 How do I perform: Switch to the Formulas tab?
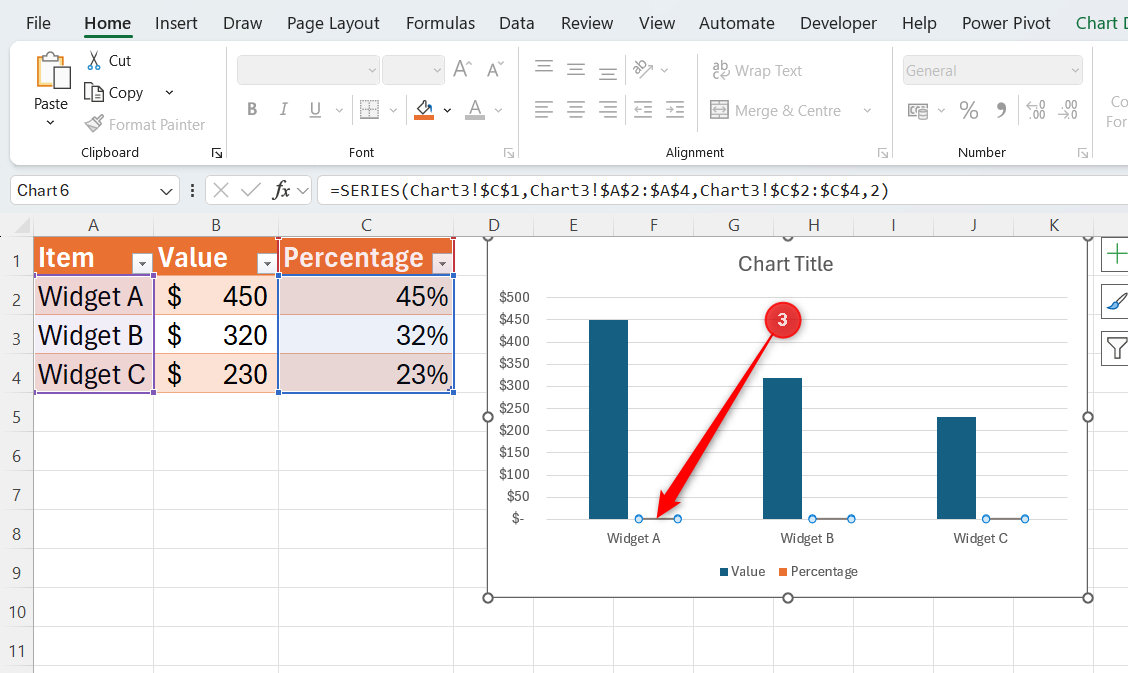coord(440,23)
